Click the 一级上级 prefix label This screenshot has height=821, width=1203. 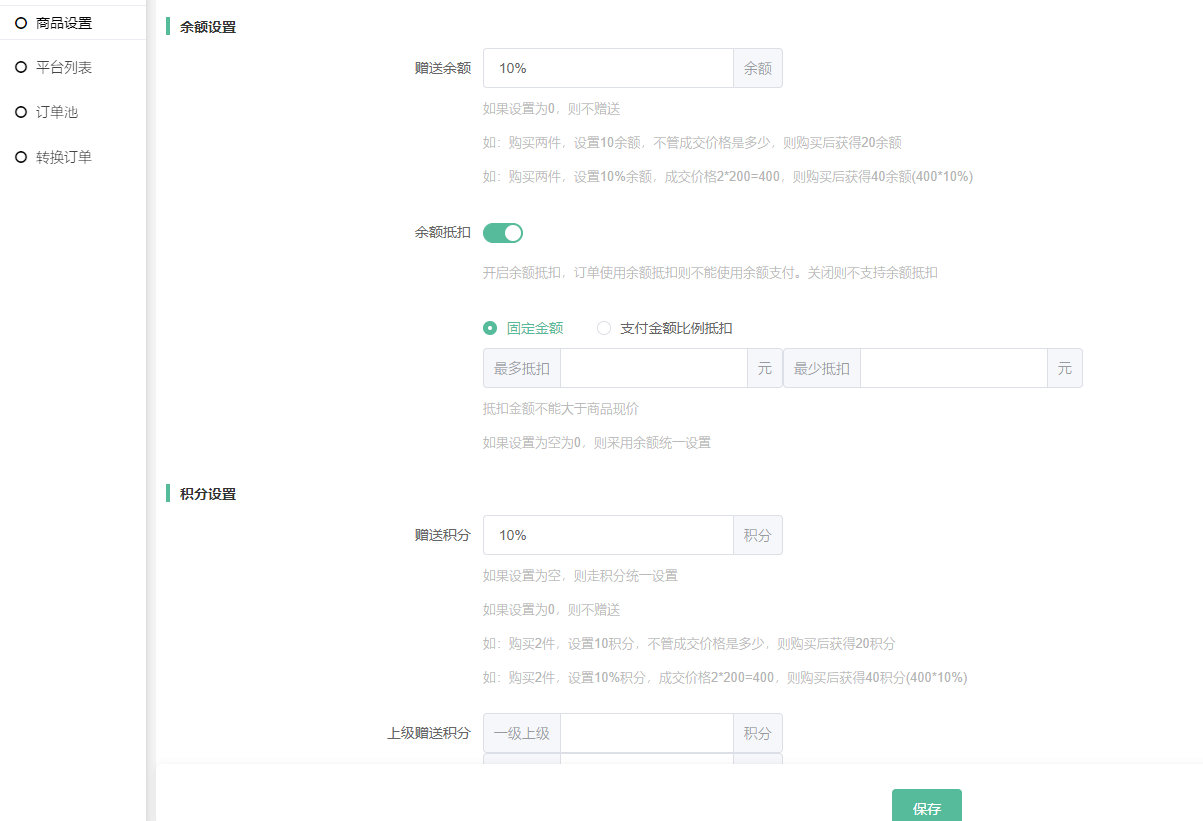[x=522, y=733]
